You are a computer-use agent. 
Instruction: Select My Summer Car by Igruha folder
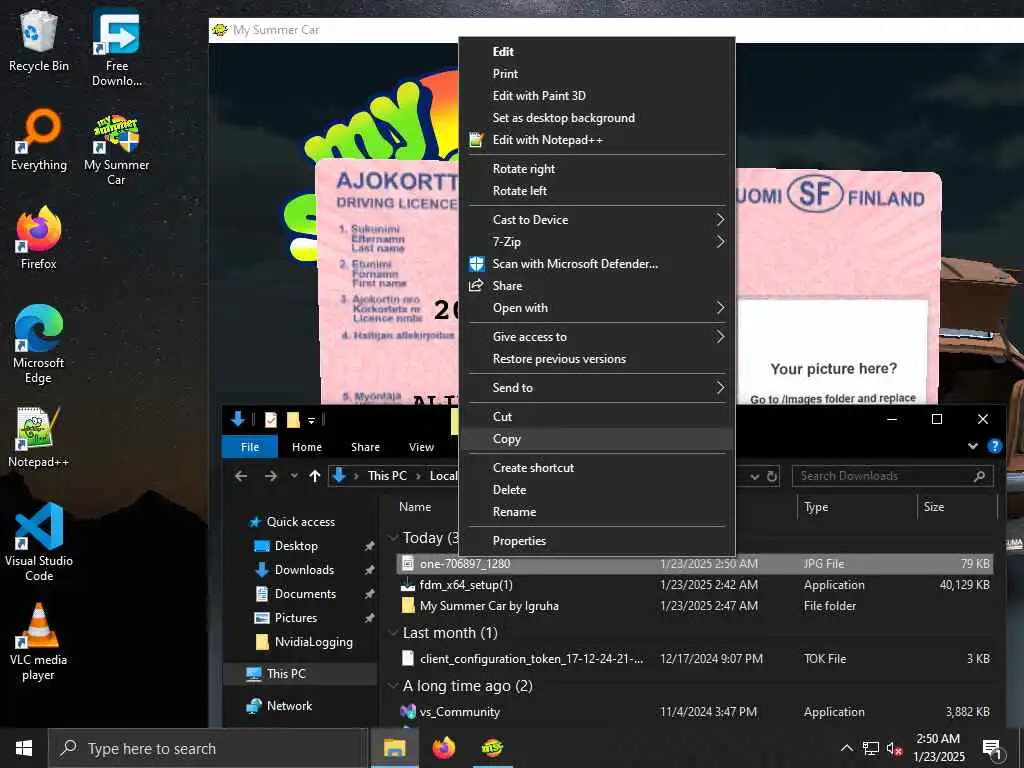point(696,606)
